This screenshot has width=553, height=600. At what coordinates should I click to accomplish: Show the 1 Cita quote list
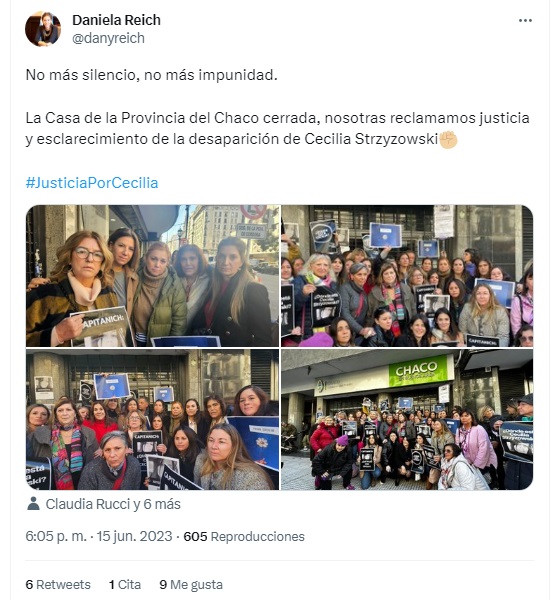(x=125, y=584)
